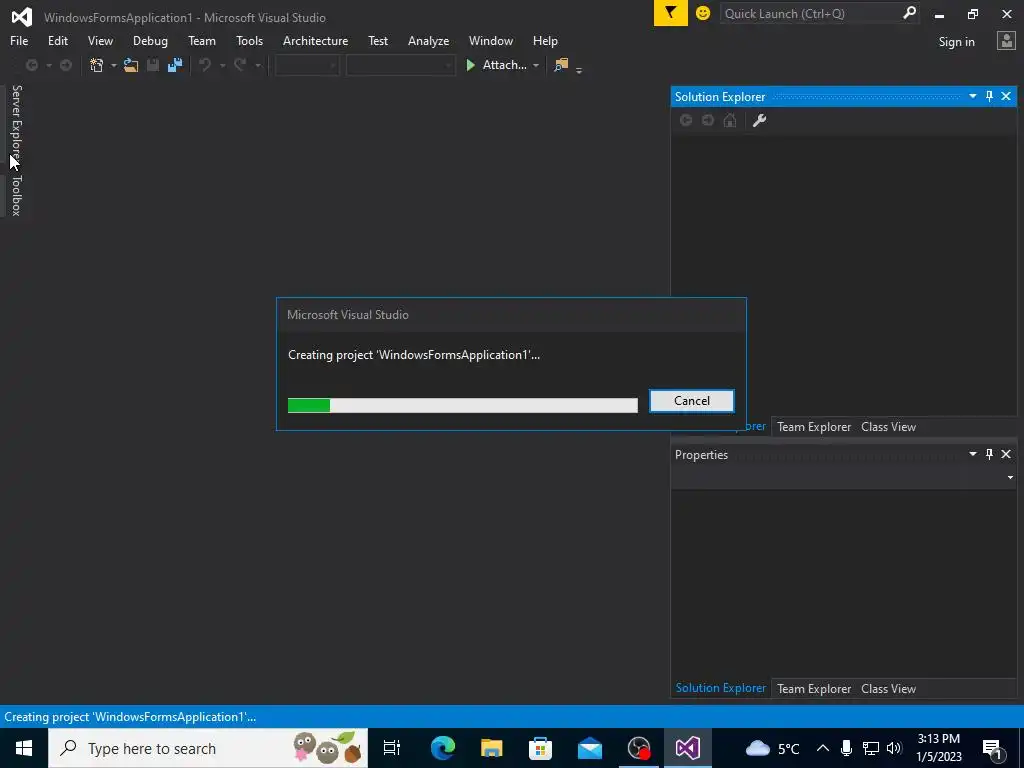Open the File menu
This screenshot has width=1024, height=768.
tap(19, 40)
